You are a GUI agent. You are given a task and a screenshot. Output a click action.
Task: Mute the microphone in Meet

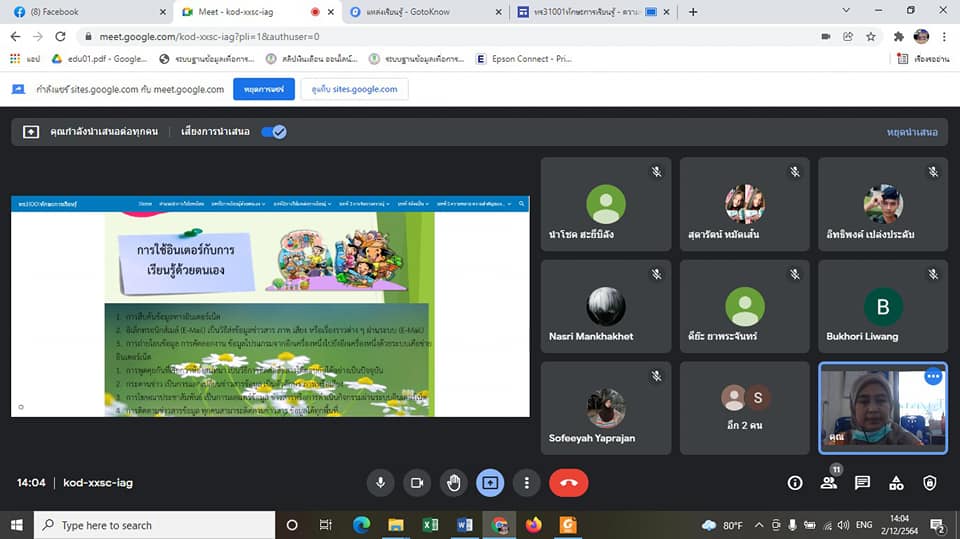coord(380,482)
